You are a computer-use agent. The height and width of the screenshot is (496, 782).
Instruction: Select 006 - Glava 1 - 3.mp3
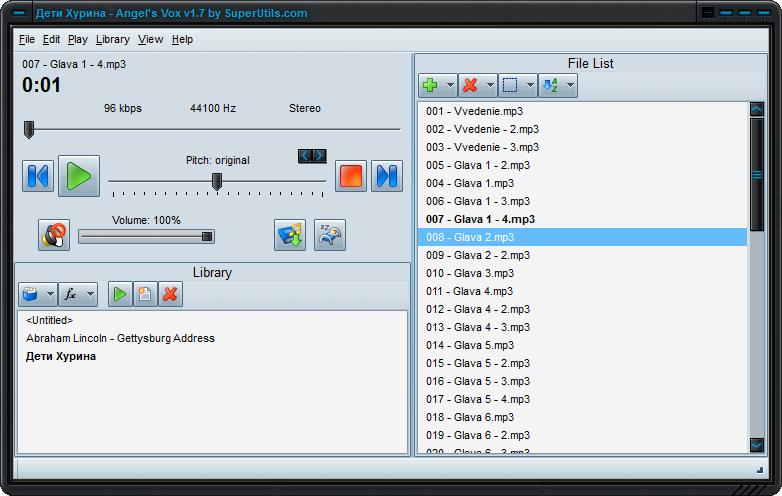coord(582,201)
